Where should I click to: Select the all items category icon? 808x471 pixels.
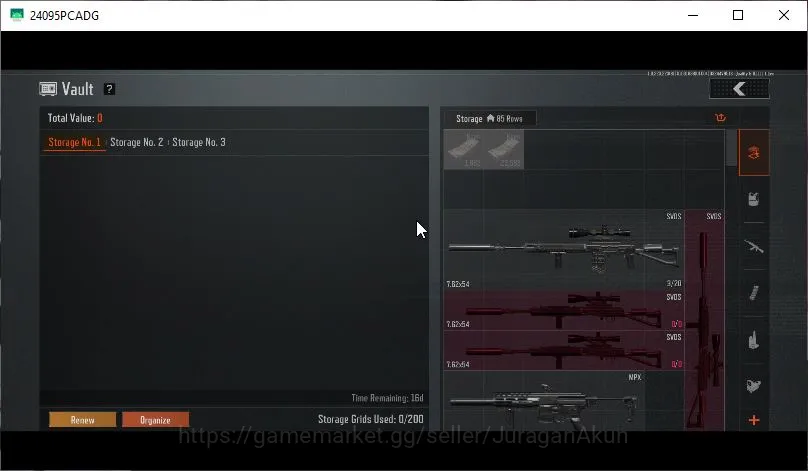754,153
